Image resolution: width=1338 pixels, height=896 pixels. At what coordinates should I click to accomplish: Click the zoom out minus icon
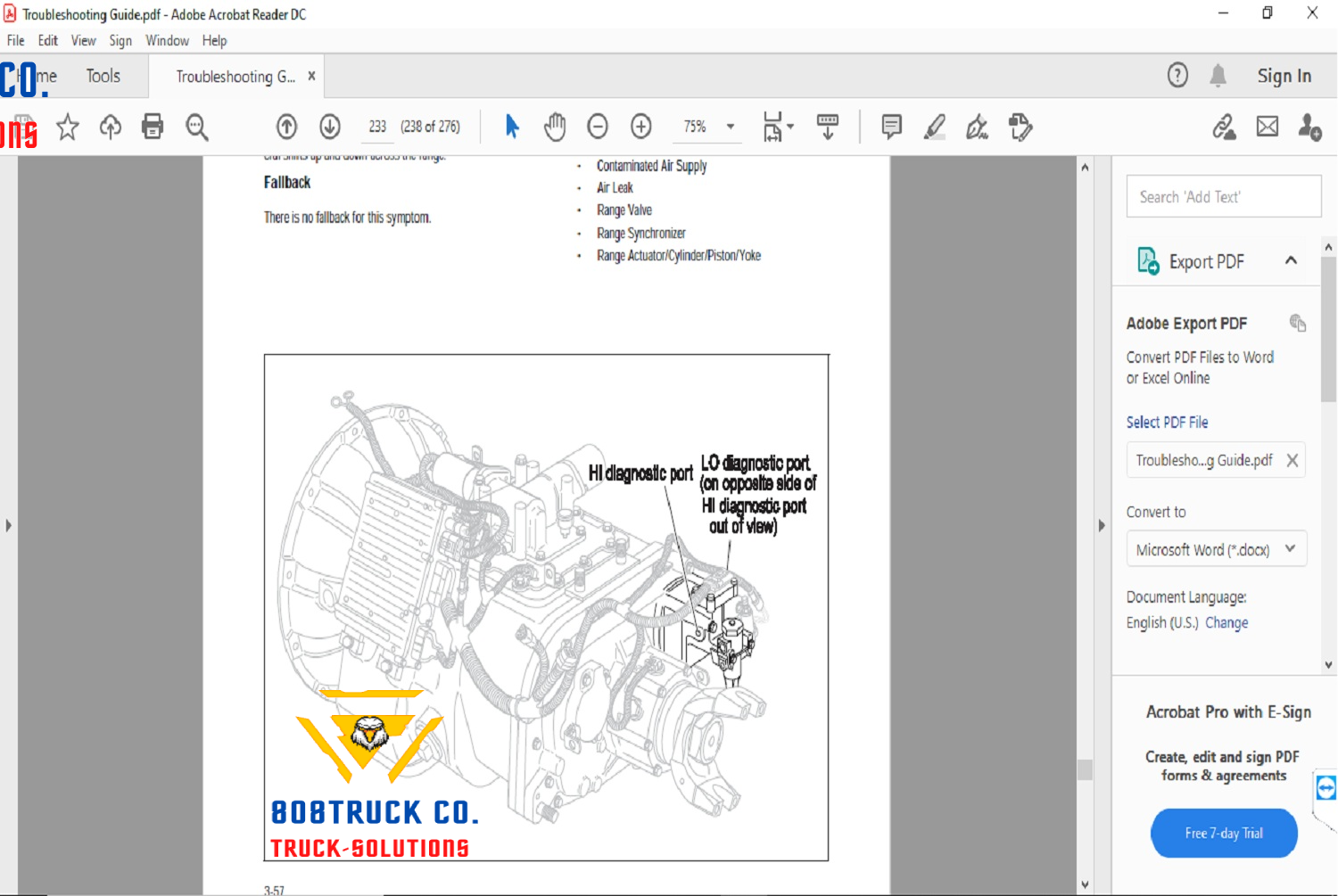tap(598, 127)
